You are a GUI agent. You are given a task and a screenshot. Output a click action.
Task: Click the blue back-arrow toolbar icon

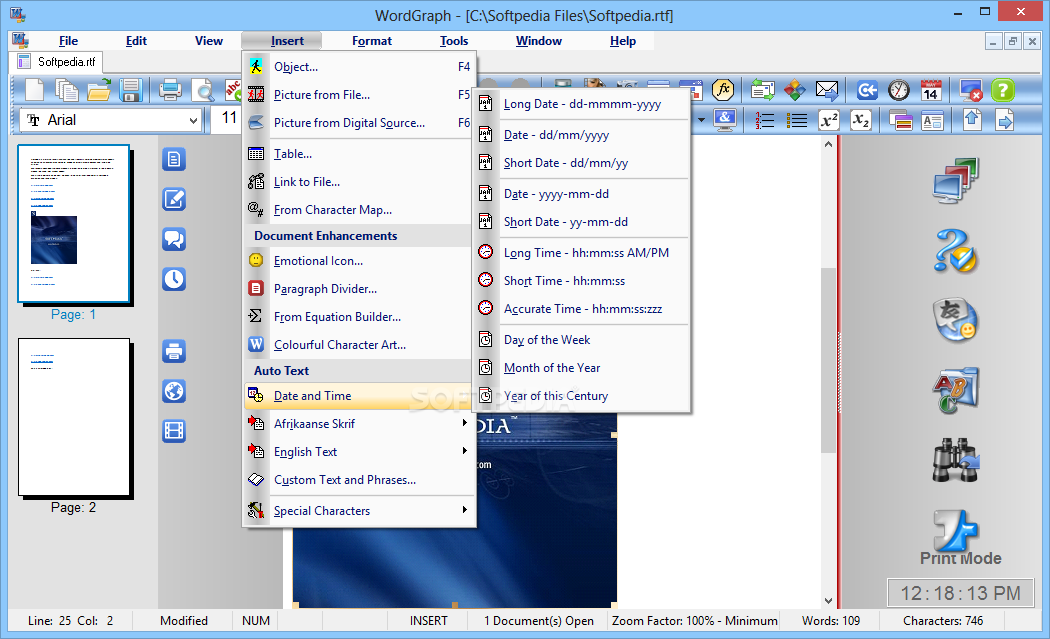click(867, 90)
